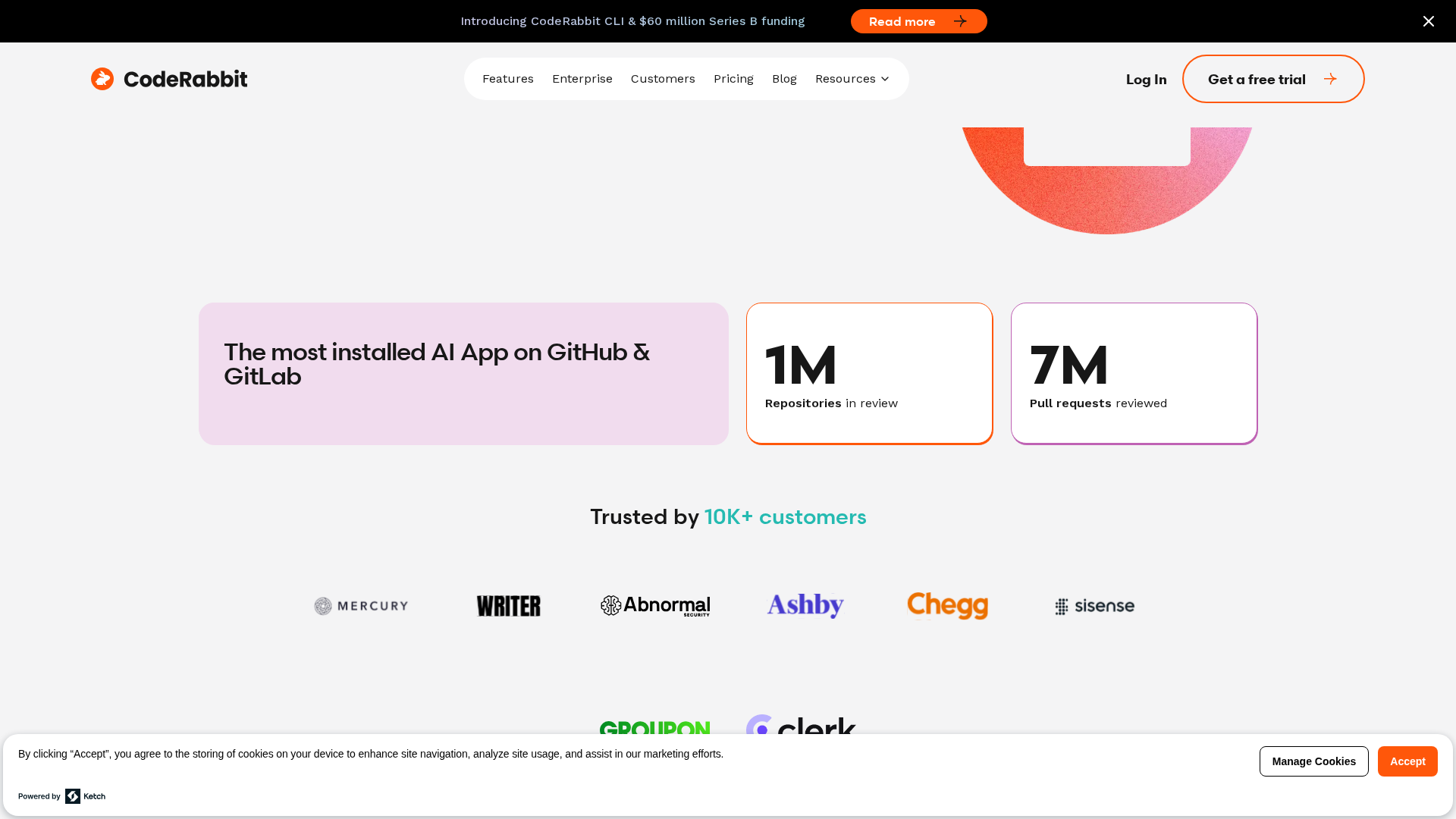Click Get a free trial button
The width and height of the screenshot is (1456, 819).
tap(1272, 79)
